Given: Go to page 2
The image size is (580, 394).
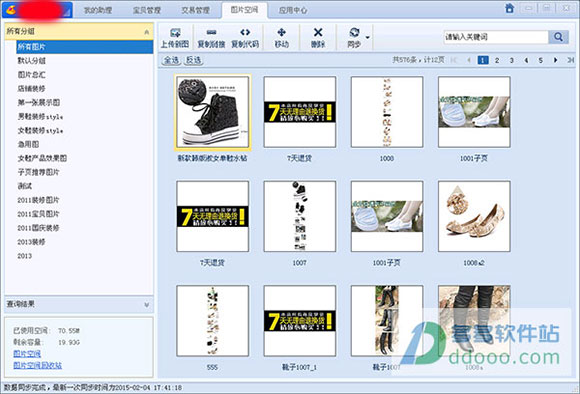Looking at the screenshot, I should click(497, 60).
